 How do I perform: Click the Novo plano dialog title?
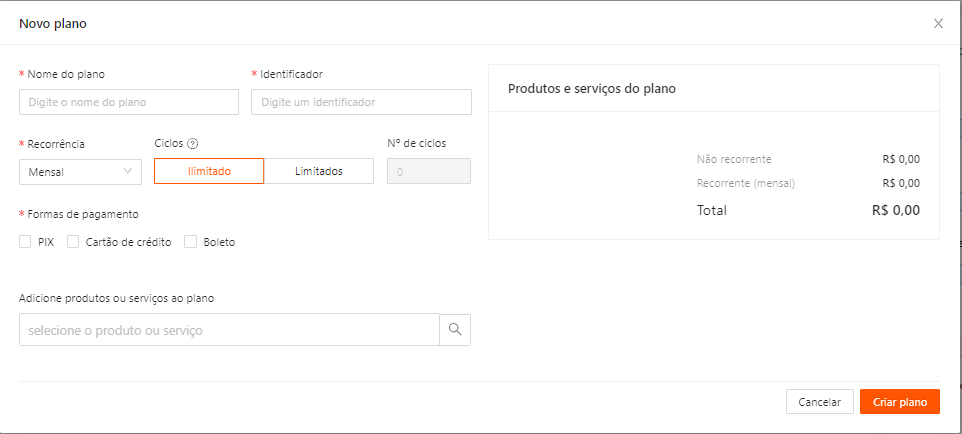(52, 22)
